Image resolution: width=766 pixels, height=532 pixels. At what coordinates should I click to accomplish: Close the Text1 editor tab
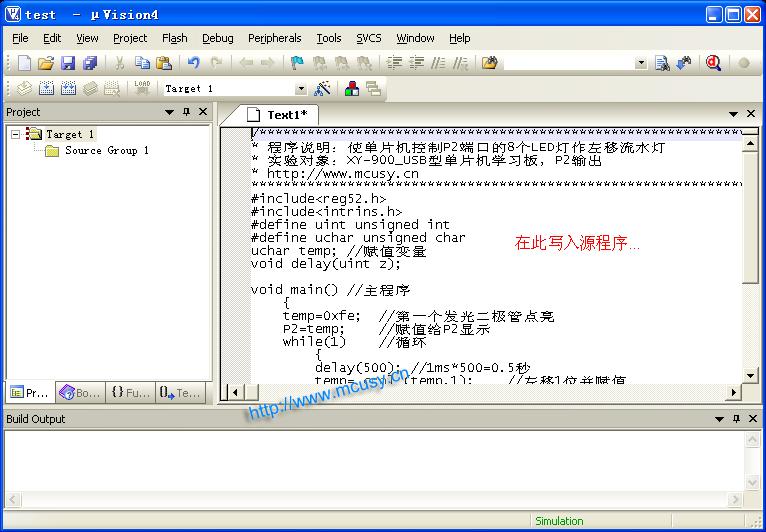click(751, 114)
